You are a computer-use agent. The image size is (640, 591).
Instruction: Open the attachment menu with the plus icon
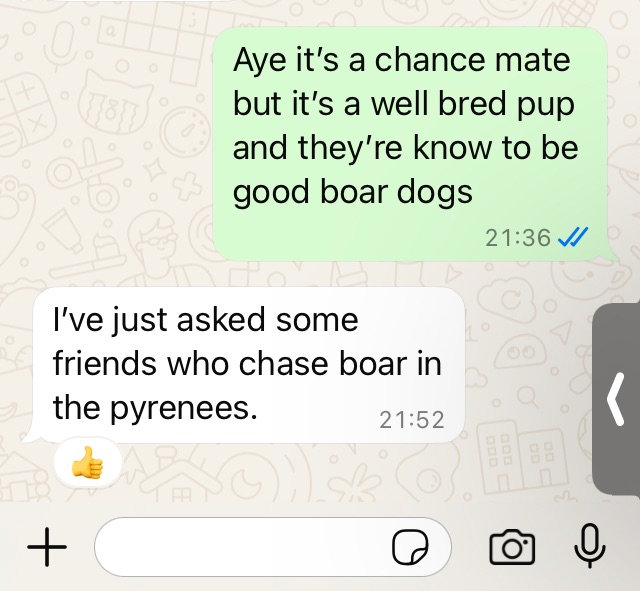coord(47,547)
